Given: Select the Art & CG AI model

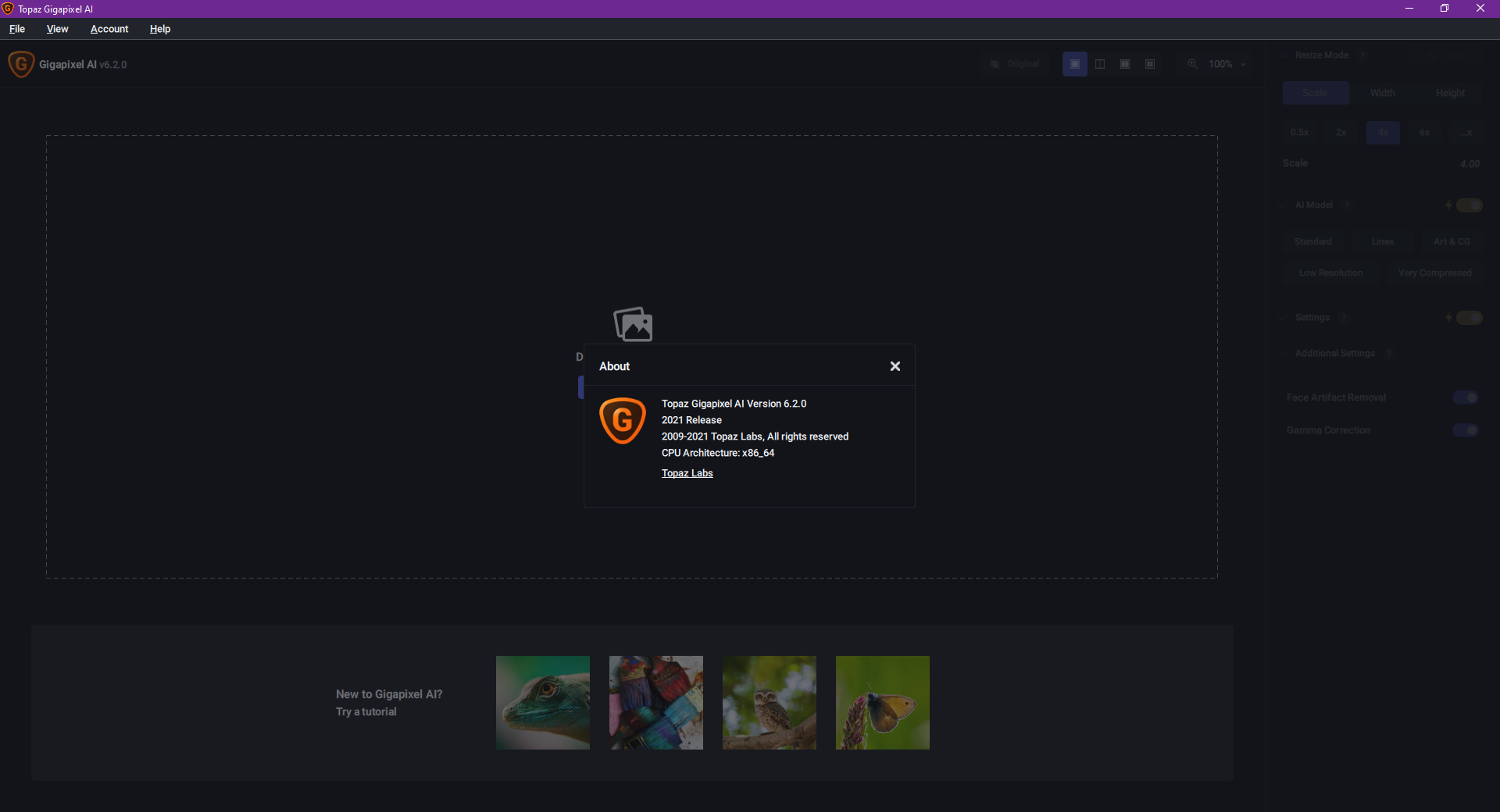Looking at the screenshot, I should [1452, 242].
